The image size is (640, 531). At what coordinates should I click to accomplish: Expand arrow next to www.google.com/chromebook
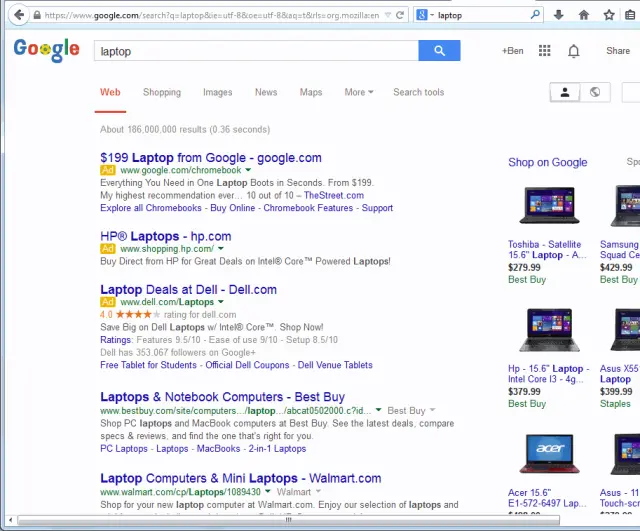(248, 170)
